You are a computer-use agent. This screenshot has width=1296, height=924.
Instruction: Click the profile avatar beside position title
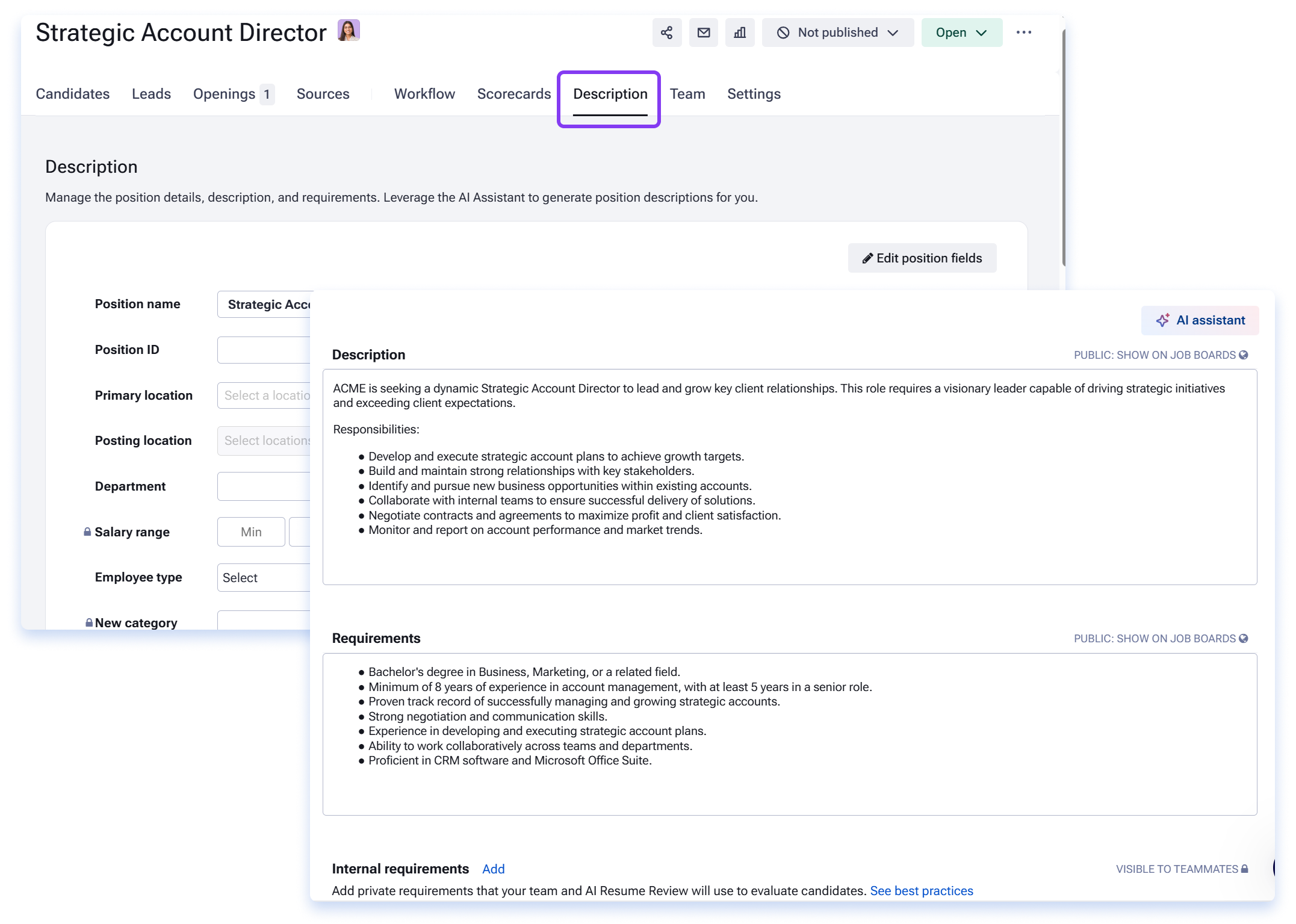point(349,30)
